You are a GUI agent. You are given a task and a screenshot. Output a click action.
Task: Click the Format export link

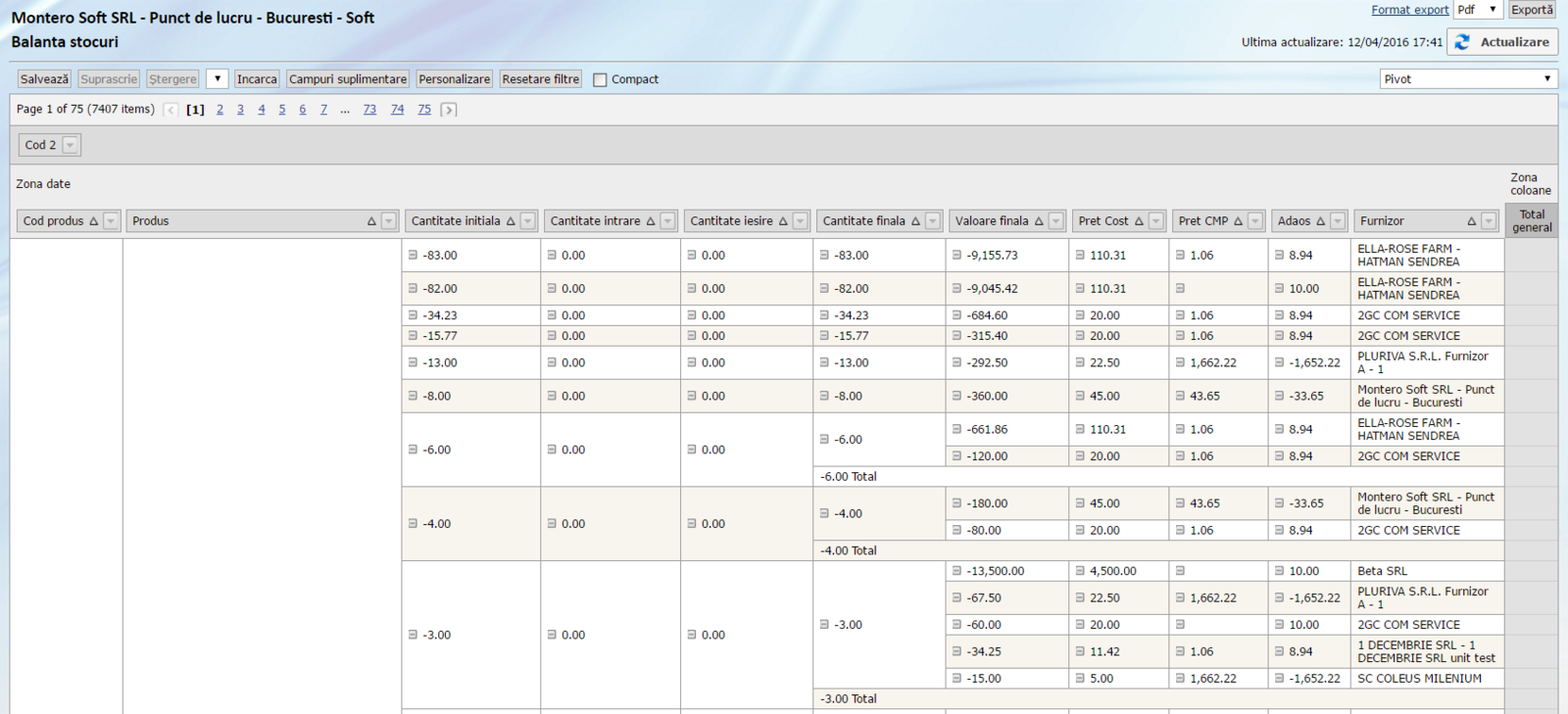[x=1409, y=10]
